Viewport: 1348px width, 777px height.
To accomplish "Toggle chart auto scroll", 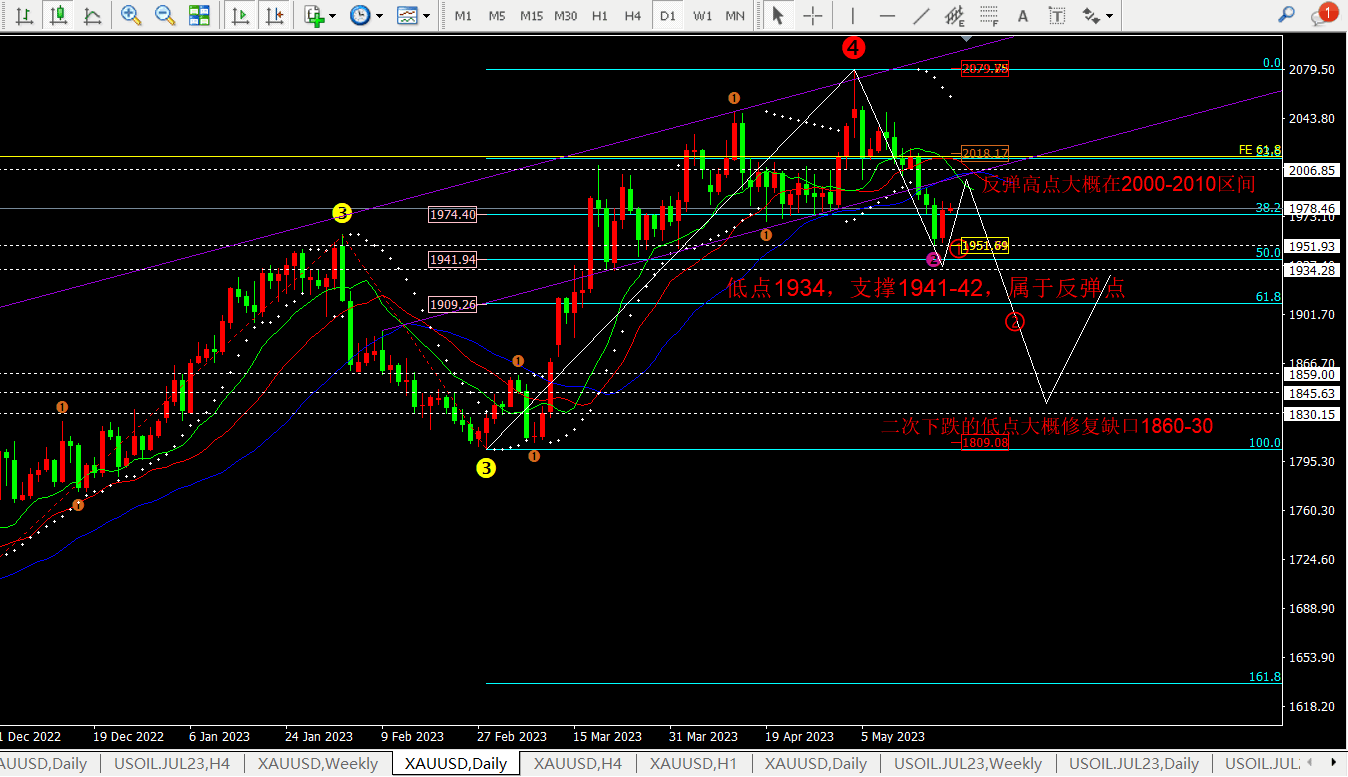I will pyautogui.click(x=240, y=15).
